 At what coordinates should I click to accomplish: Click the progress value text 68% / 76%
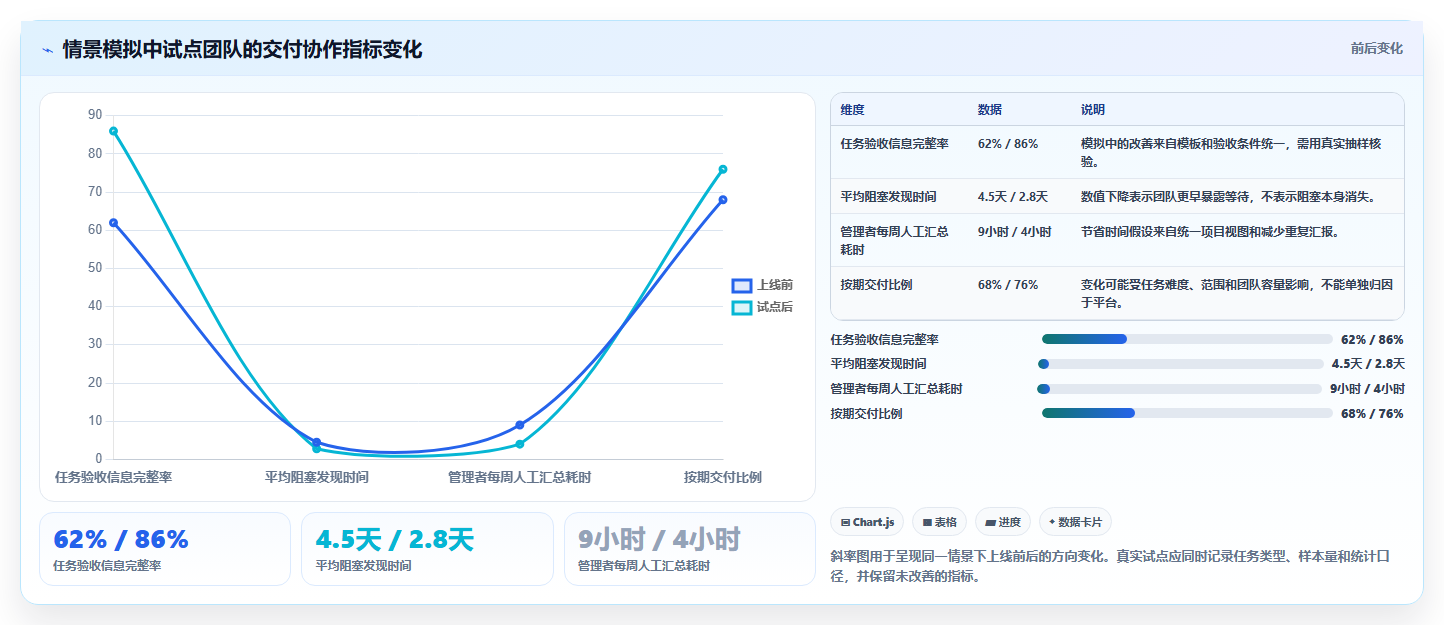tap(1372, 414)
